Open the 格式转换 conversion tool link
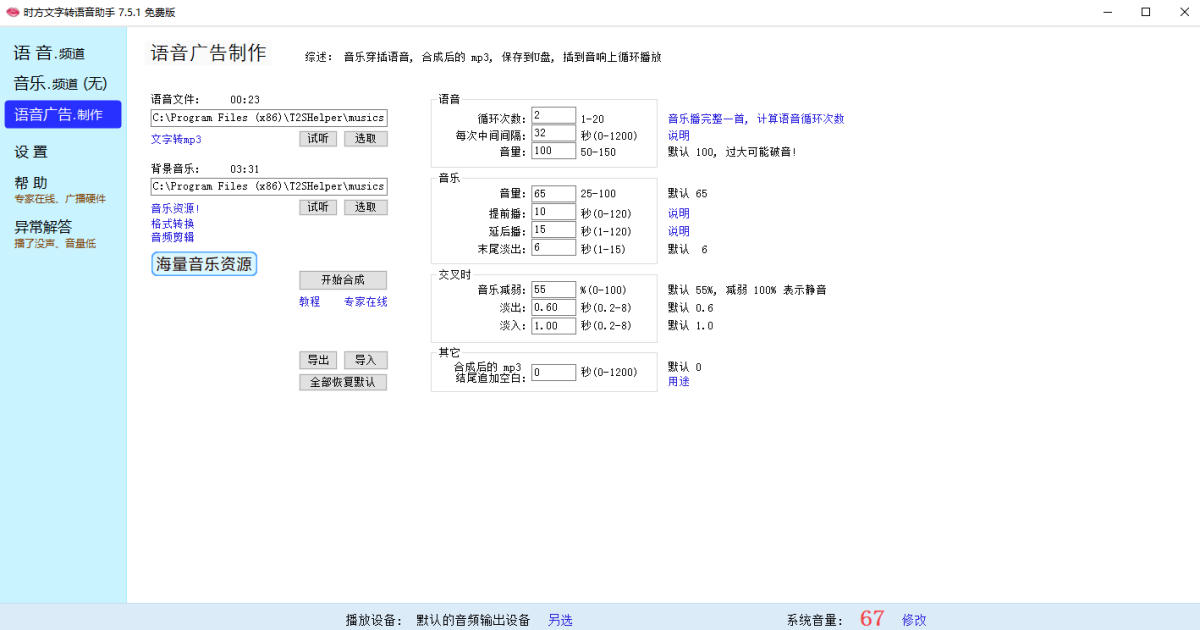Screen dimensions: 1200x630 [x=170, y=224]
